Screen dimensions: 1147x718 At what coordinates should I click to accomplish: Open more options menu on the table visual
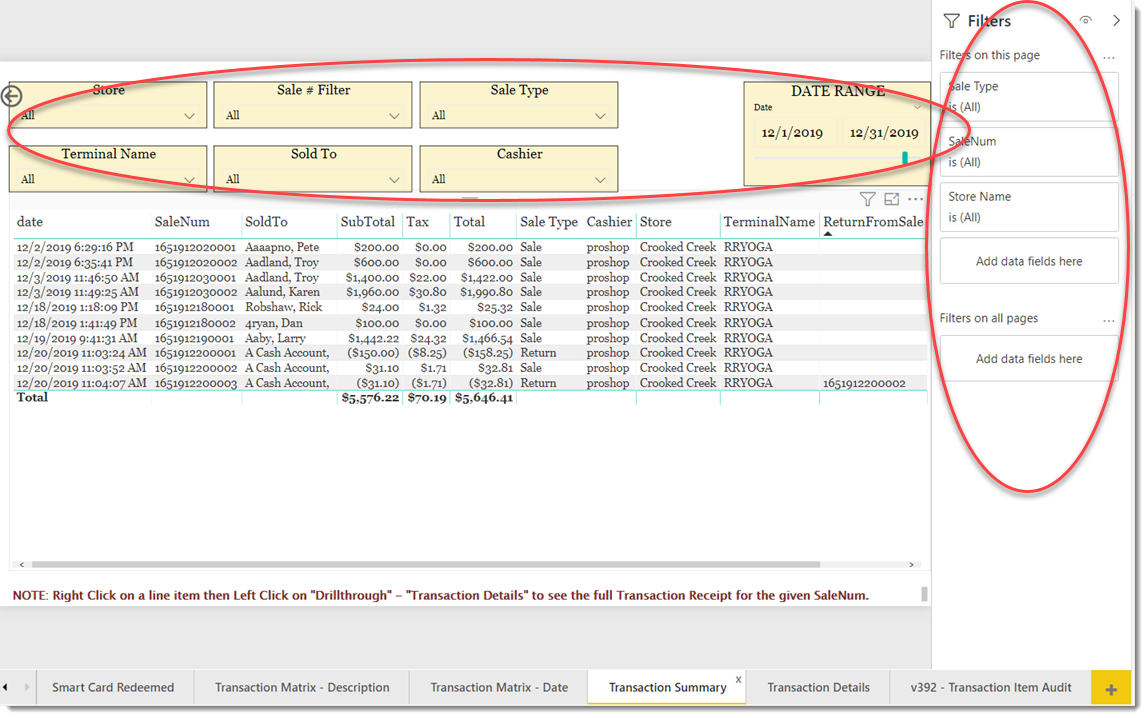click(x=916, y=199)
